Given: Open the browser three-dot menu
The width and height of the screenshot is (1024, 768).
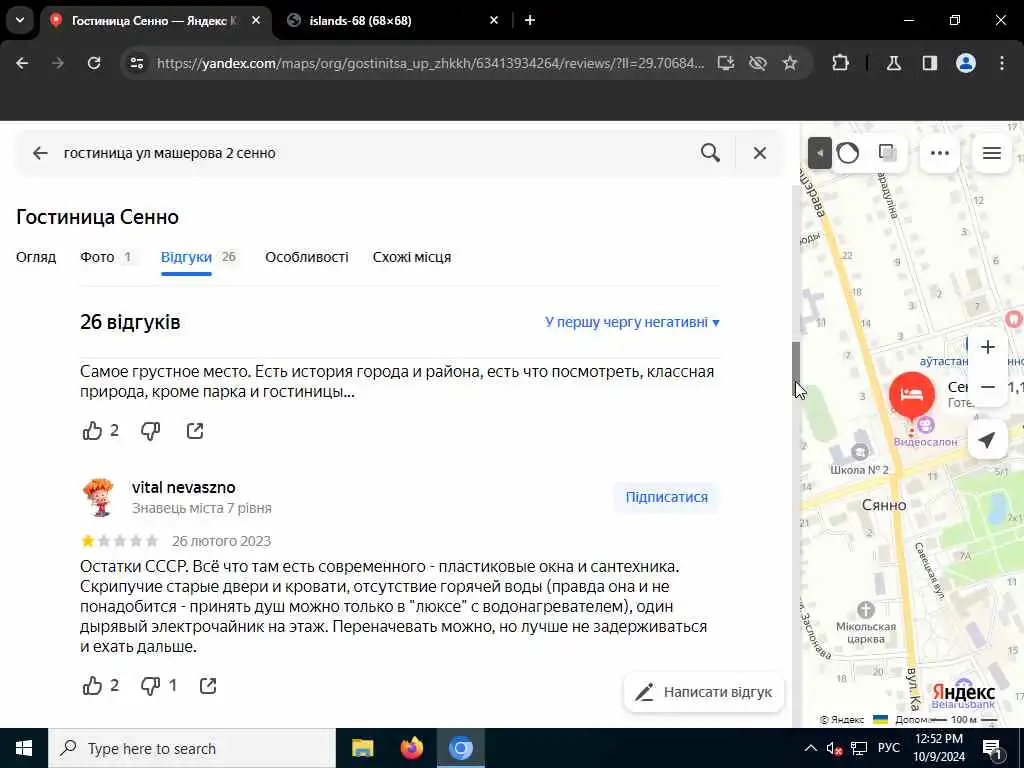Looking at the screenshot, I should (x=1002, y=63).
